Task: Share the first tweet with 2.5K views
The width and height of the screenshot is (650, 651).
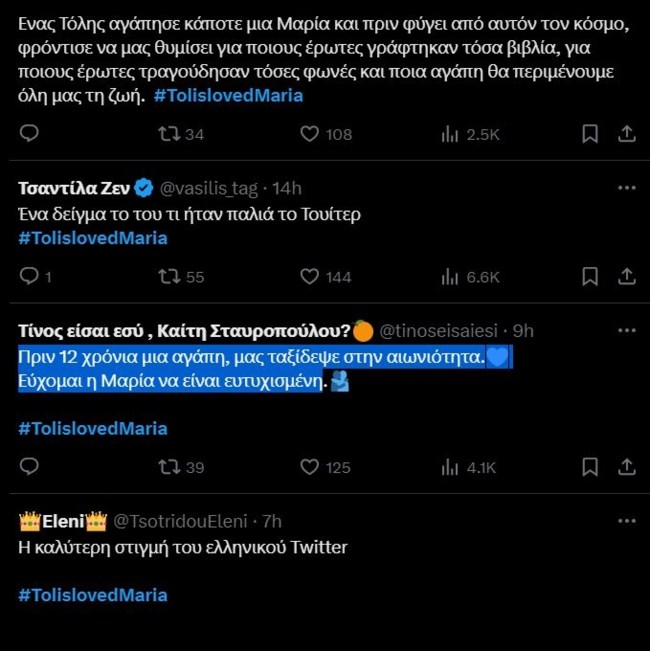Action: coord(627,134)
